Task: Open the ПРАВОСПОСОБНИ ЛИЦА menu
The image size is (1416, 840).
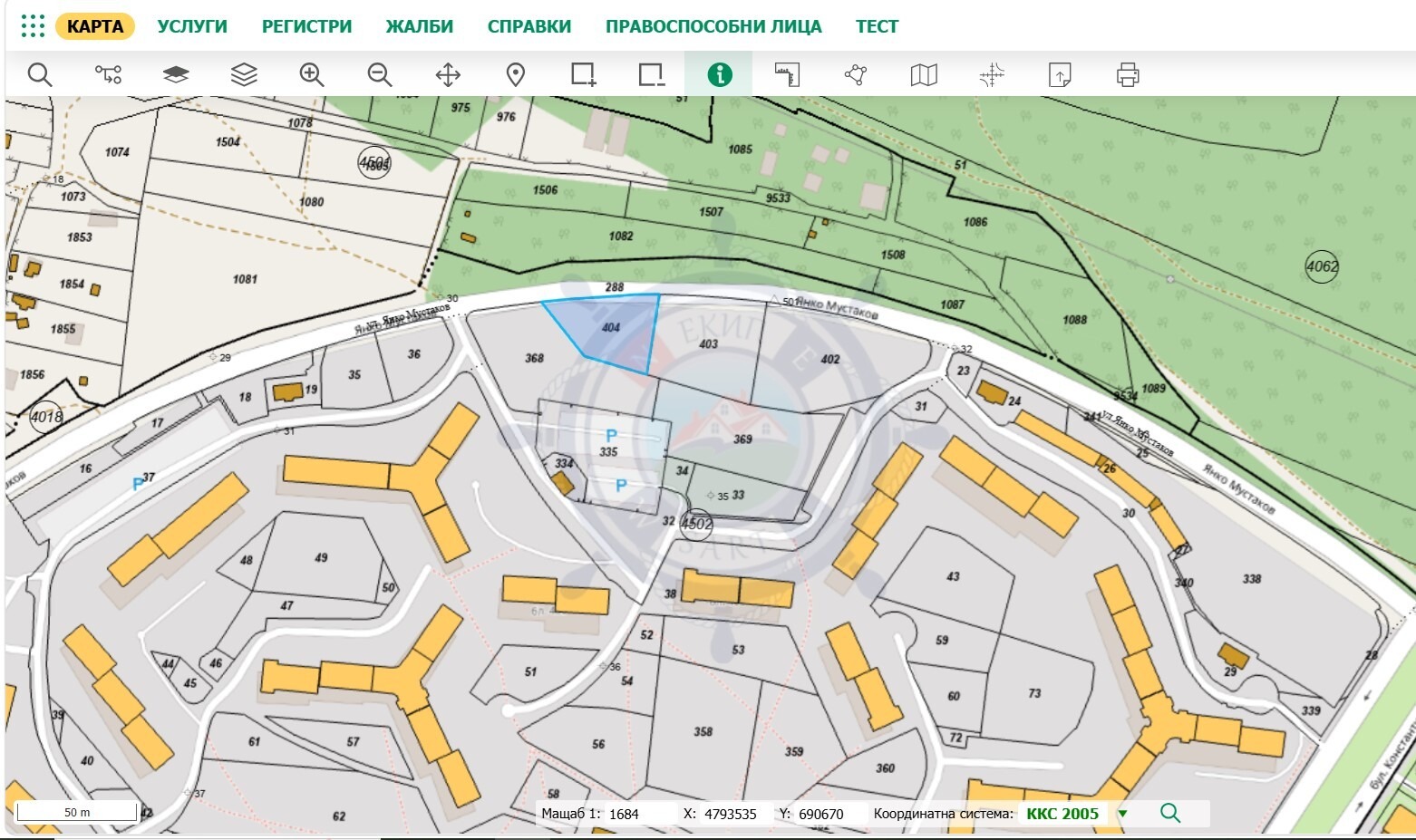Action: (713, 26)
